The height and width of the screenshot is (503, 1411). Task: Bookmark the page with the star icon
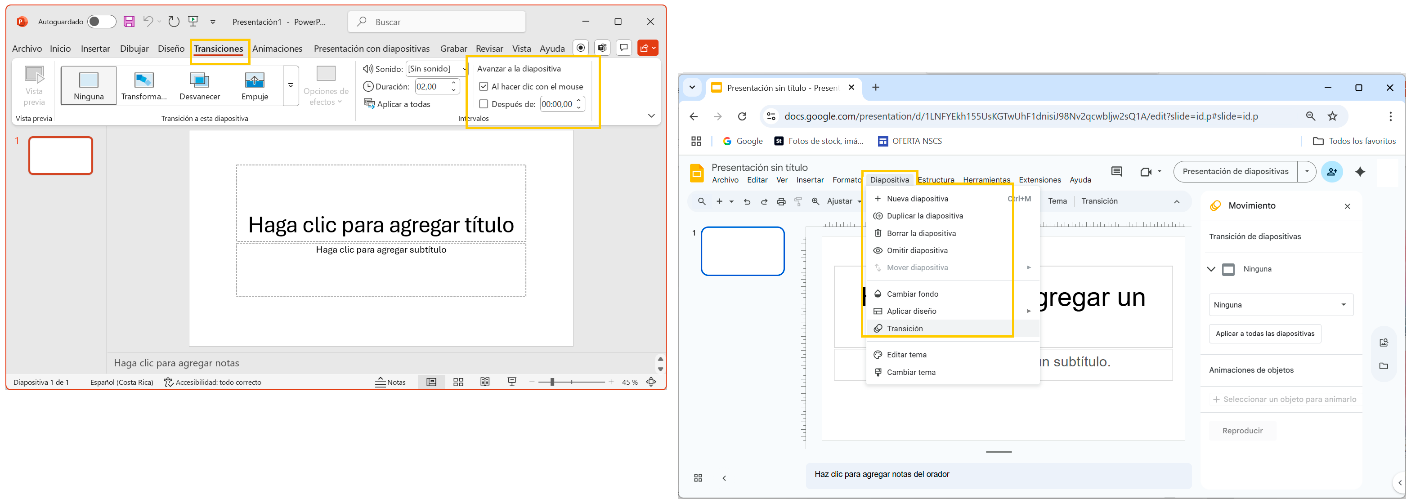[x=1332, y=116]
